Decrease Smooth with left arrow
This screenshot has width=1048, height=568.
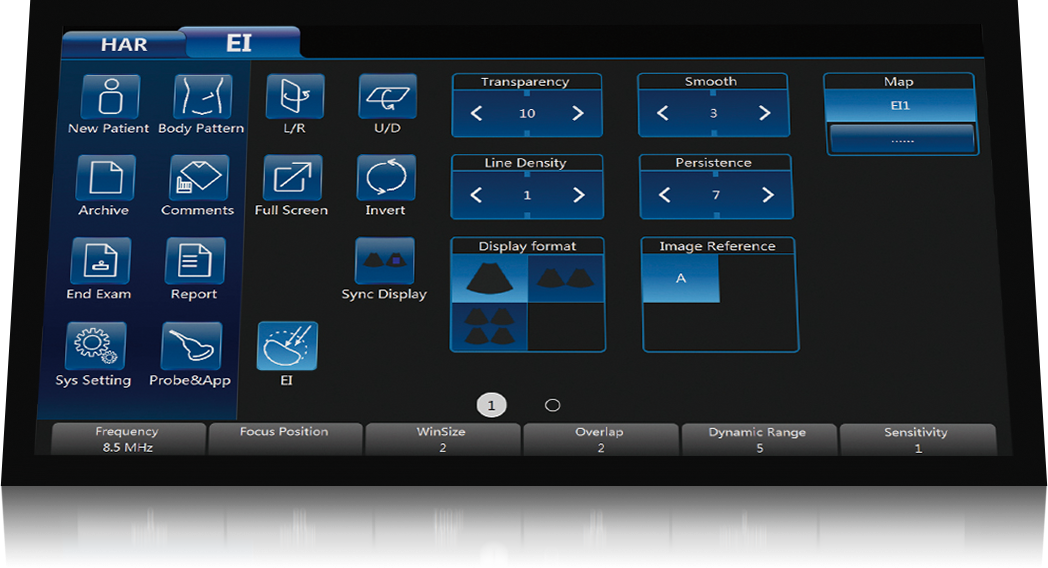click(662, 114)
